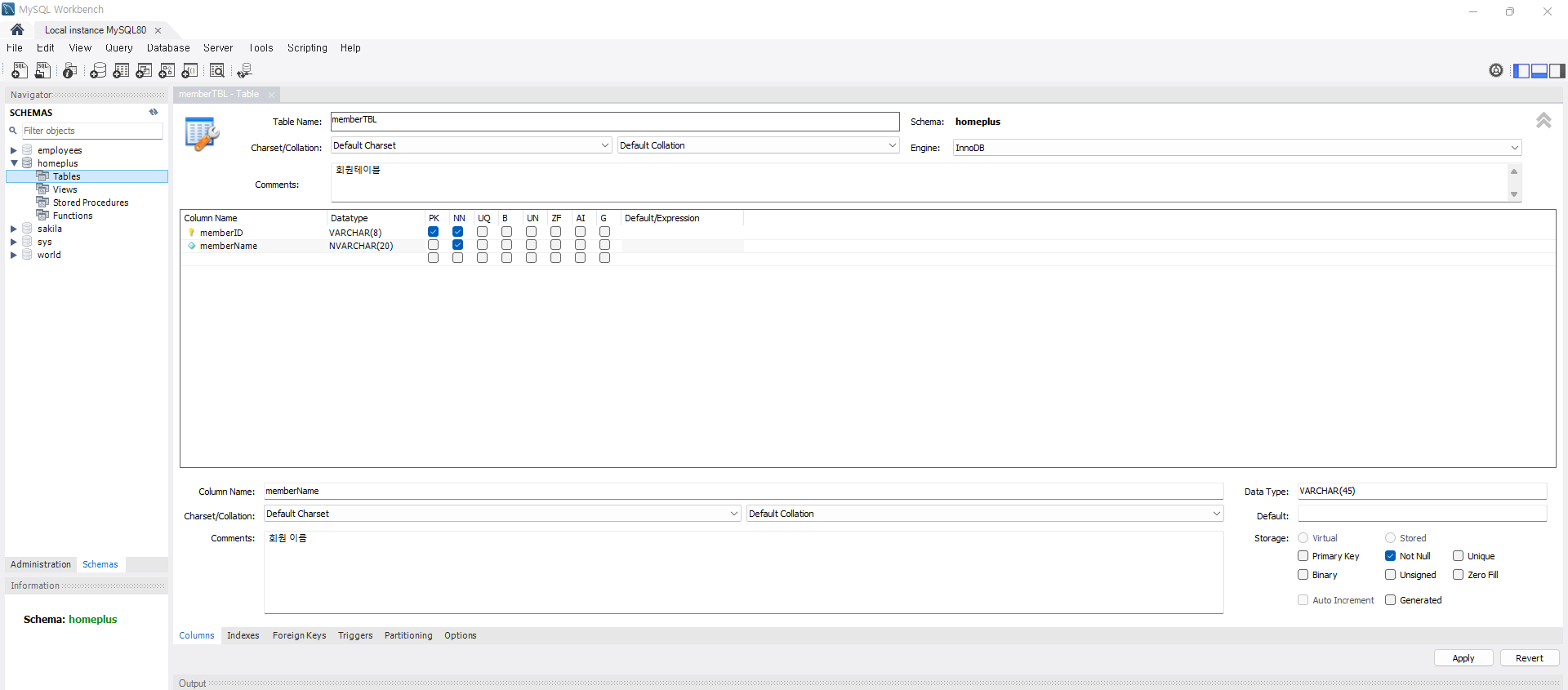This screenshot has height=690, width=1568.
Task: Open the Home screen tab icon
Action: click(17, 29)
